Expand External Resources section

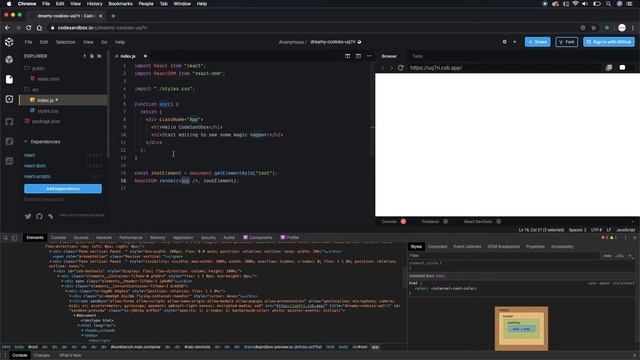[x=44, y=200]
